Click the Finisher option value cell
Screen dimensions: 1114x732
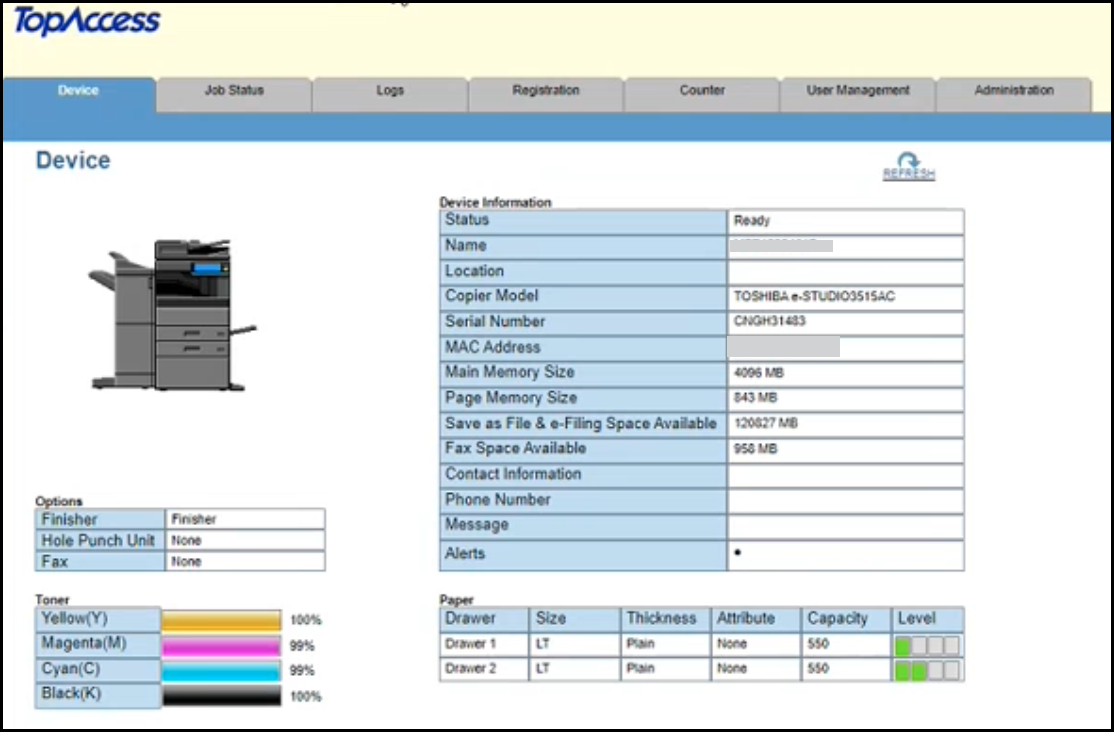point(244,520)
